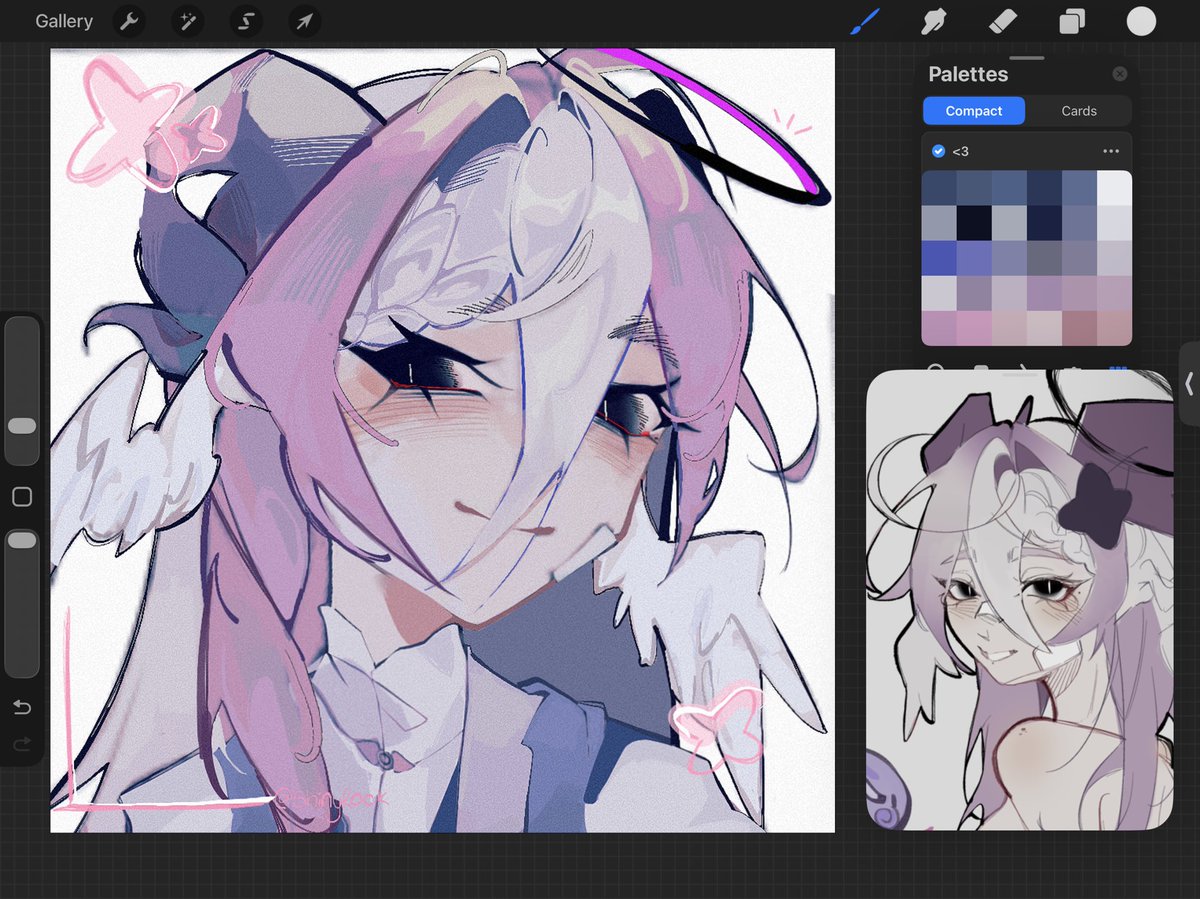This screenshot has height=899, width=1200.
Task: Select the Brush paint tool
Action: [865, 21]
